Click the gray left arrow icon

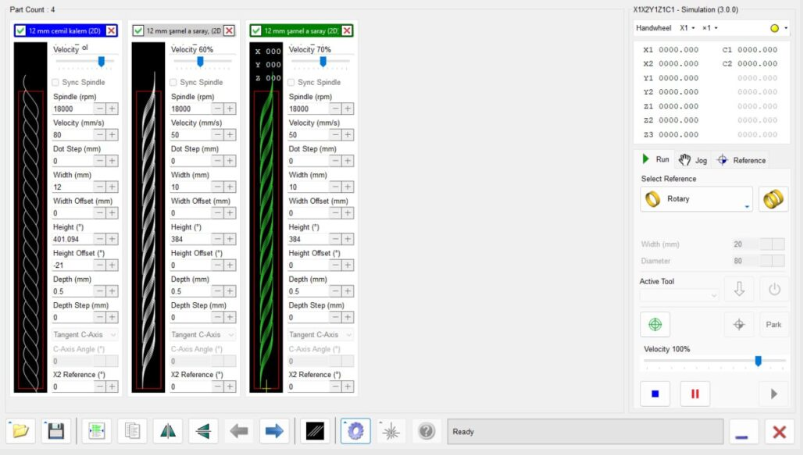(x=239, y=431)
